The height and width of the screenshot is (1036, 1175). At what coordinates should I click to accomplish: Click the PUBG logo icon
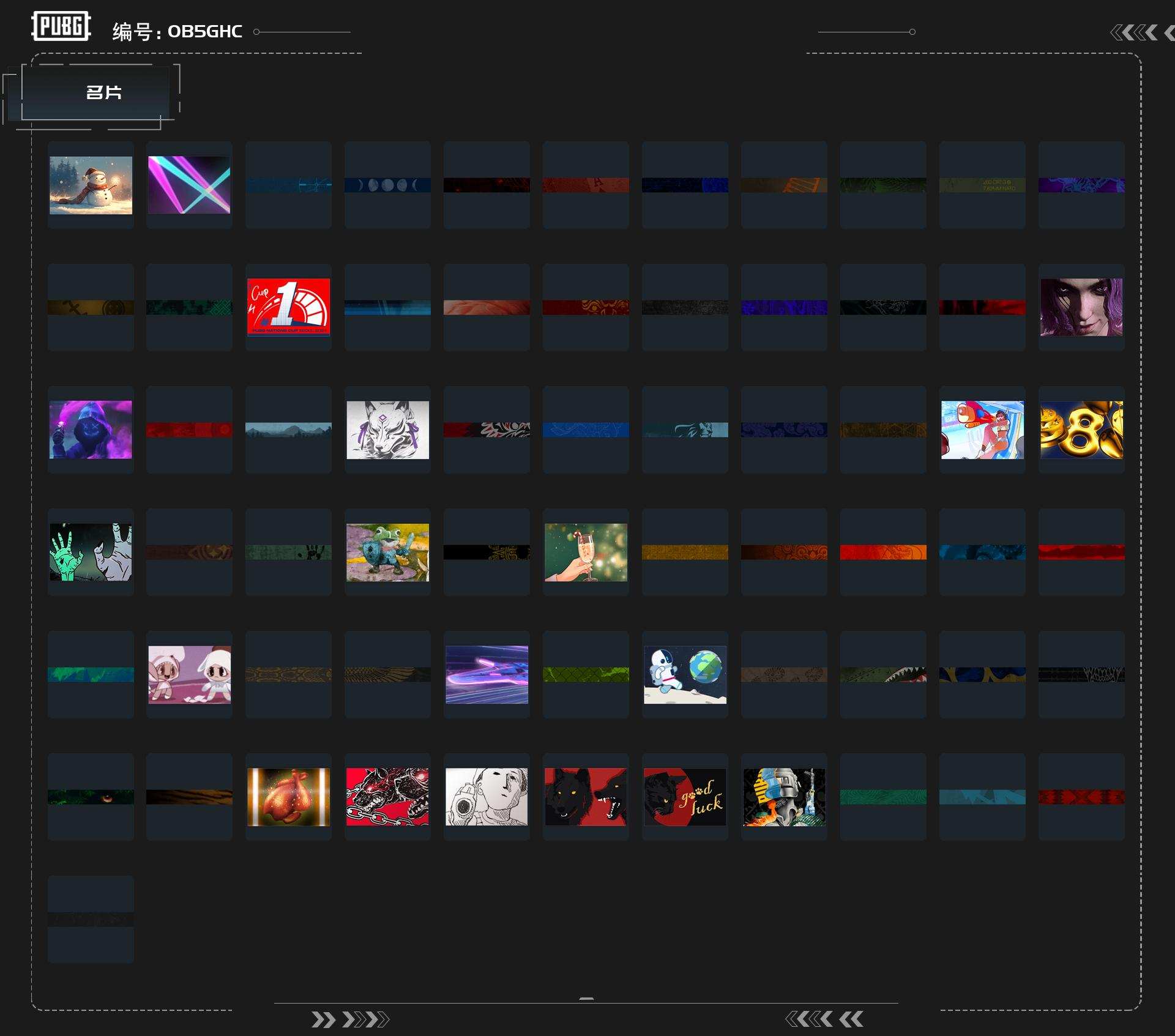coord(61,26)
